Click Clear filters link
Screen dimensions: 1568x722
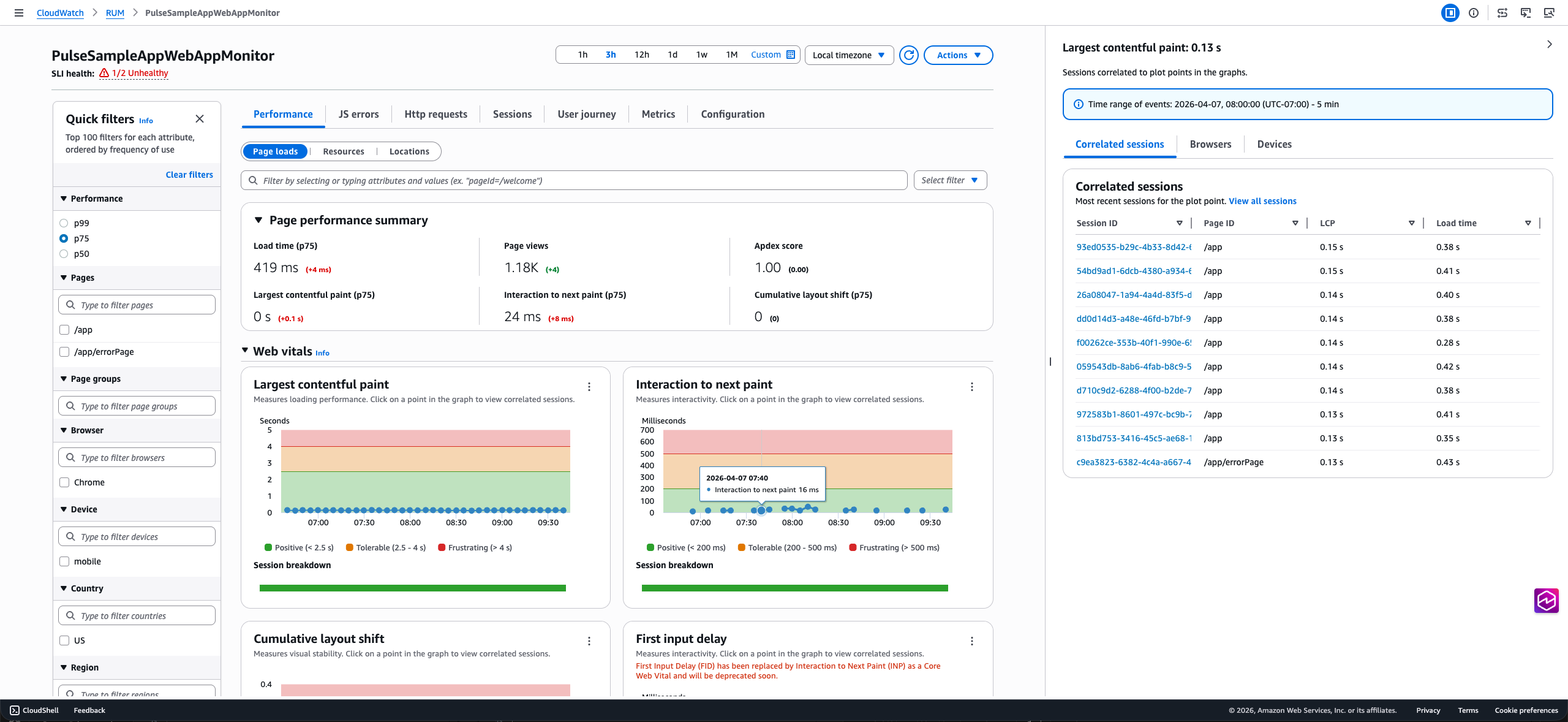pos(189,175)
